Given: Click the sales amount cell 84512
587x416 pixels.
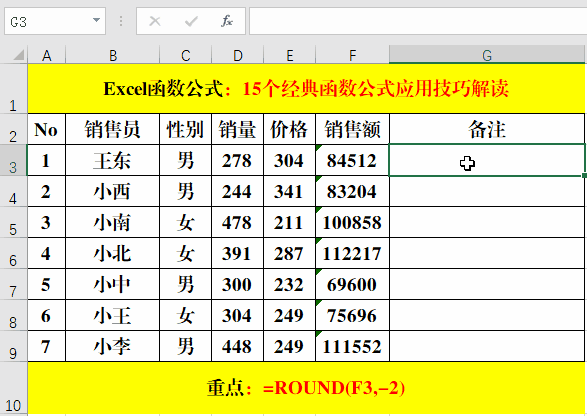Looking at the screenshot, I should (353, 161).
